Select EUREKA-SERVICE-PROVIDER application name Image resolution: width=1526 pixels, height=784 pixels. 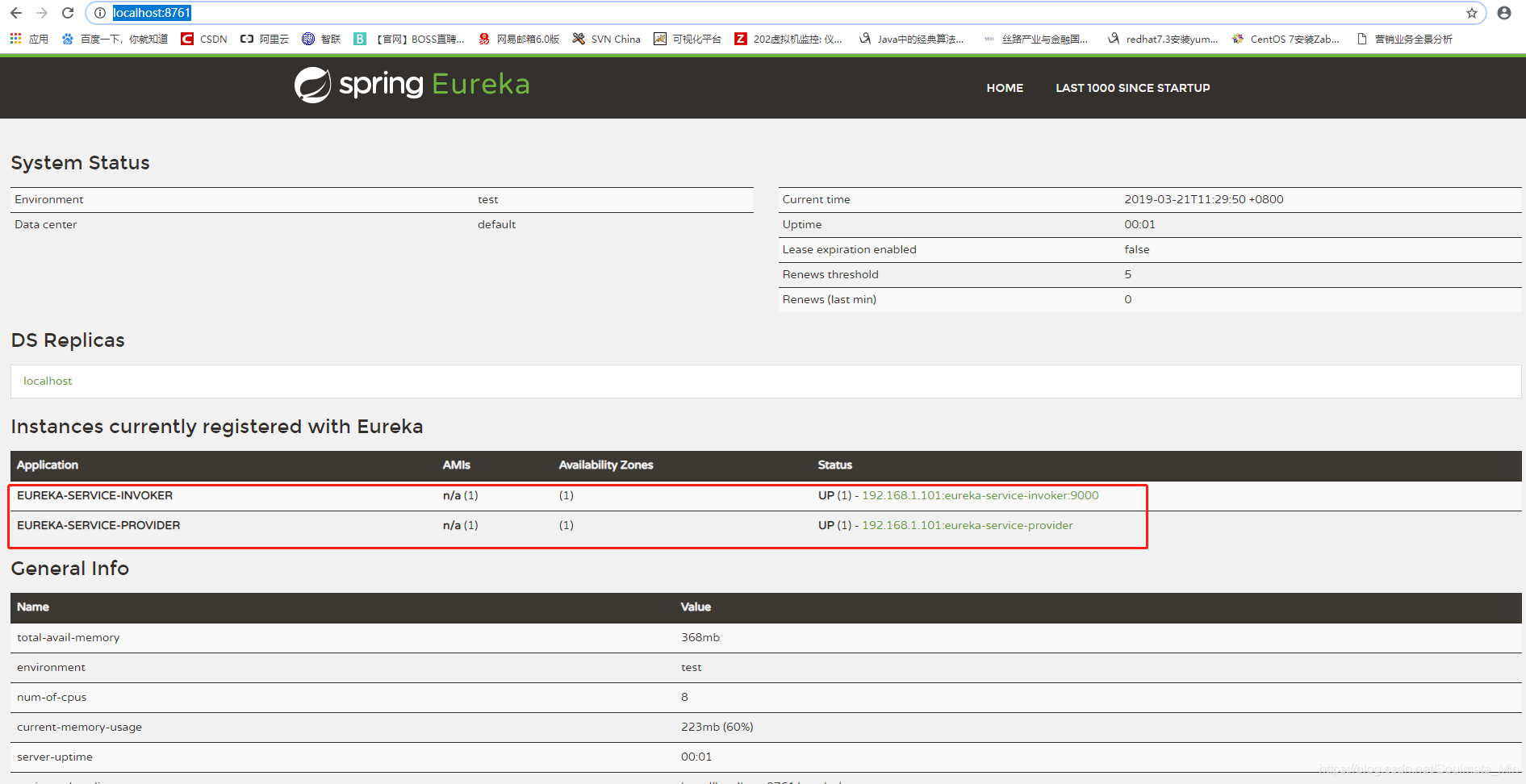[98, 525]
